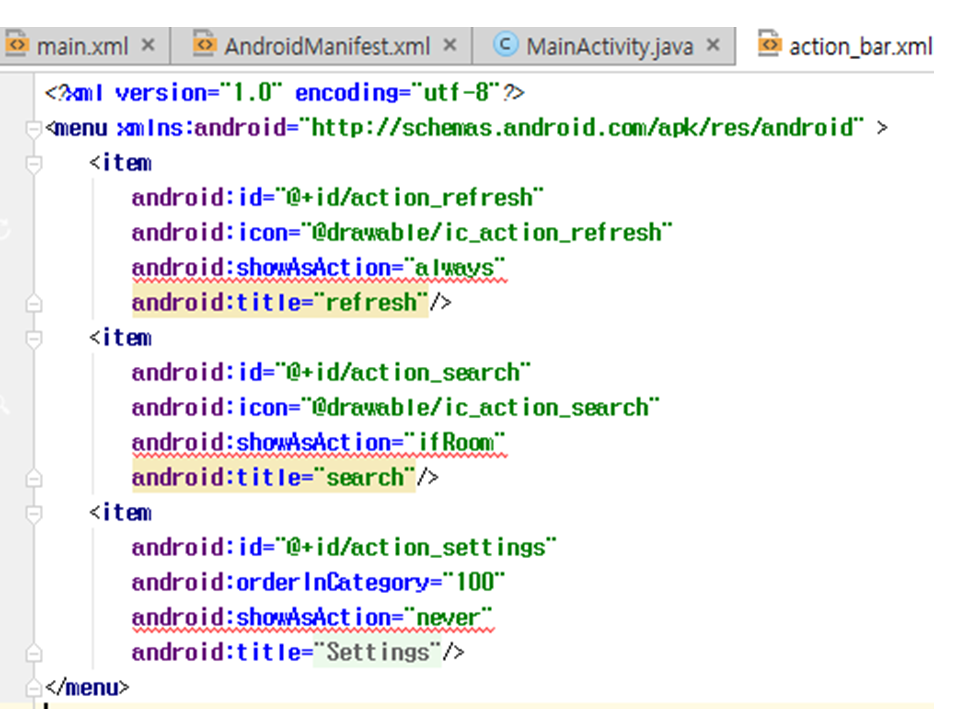Screen dimensions: 960x720
Task: Collapse the root menu element fold marker
Action: (x=35, y=129)
